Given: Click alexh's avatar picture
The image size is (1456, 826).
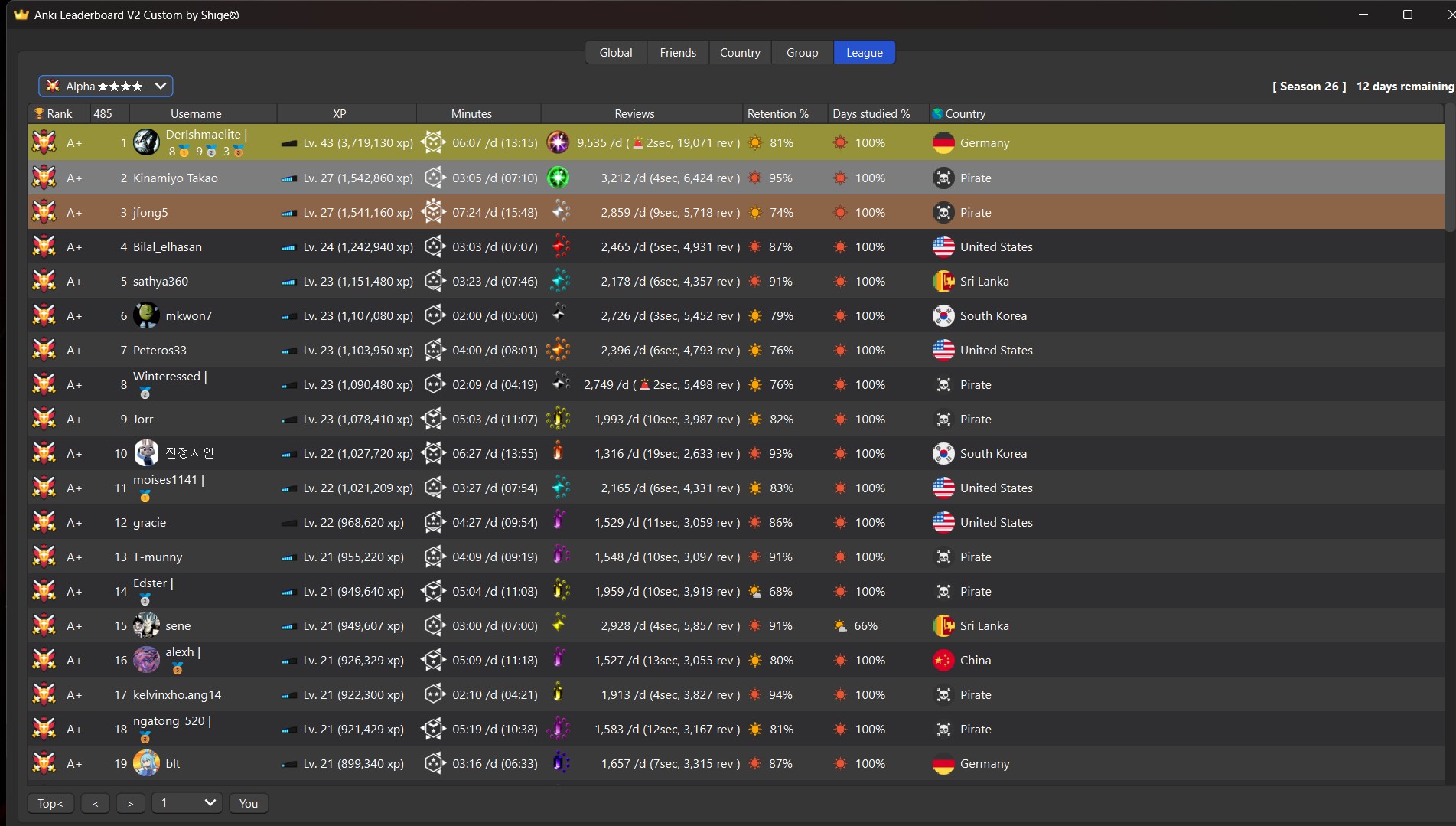Looking at the screenshot, I should [146, 660].
